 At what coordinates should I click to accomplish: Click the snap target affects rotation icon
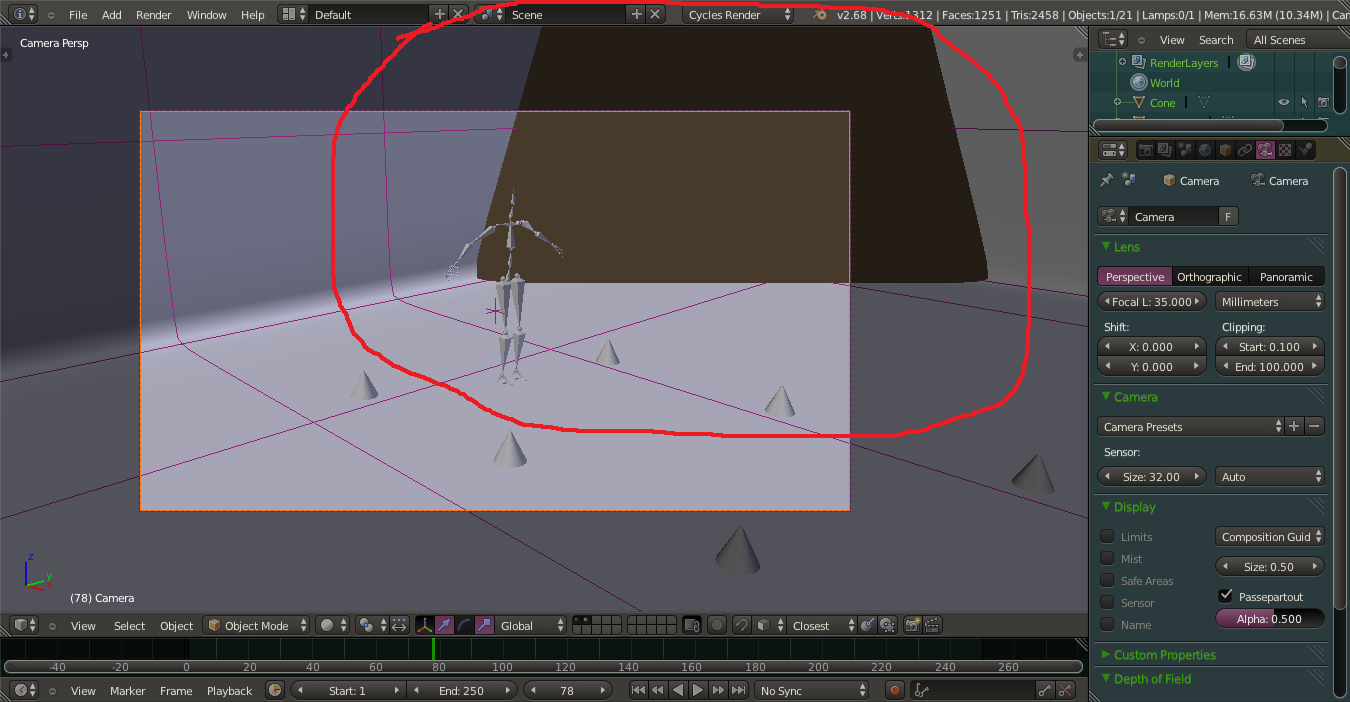pyautogui.click(x=867, y=625)
